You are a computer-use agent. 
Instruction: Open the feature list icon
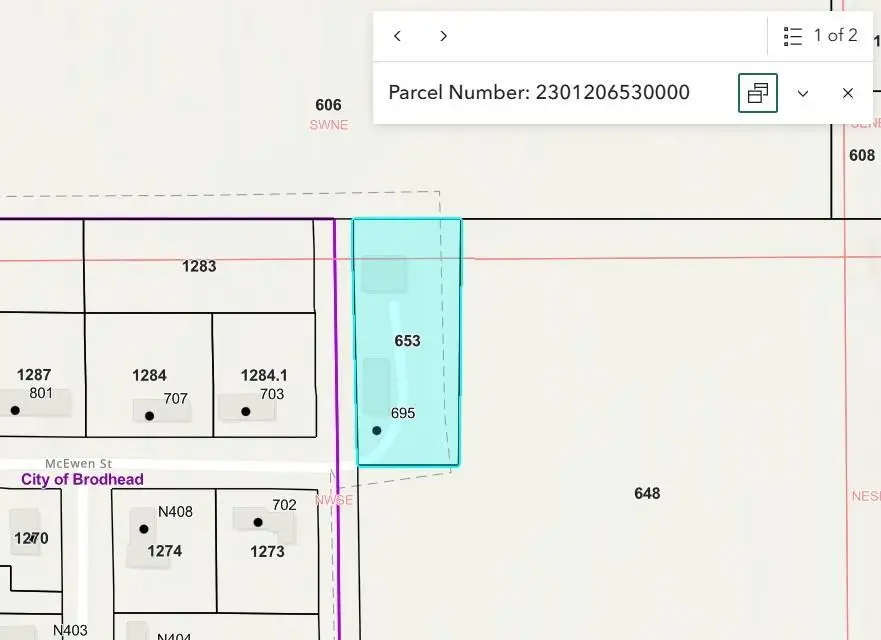[x=793, y=37]
